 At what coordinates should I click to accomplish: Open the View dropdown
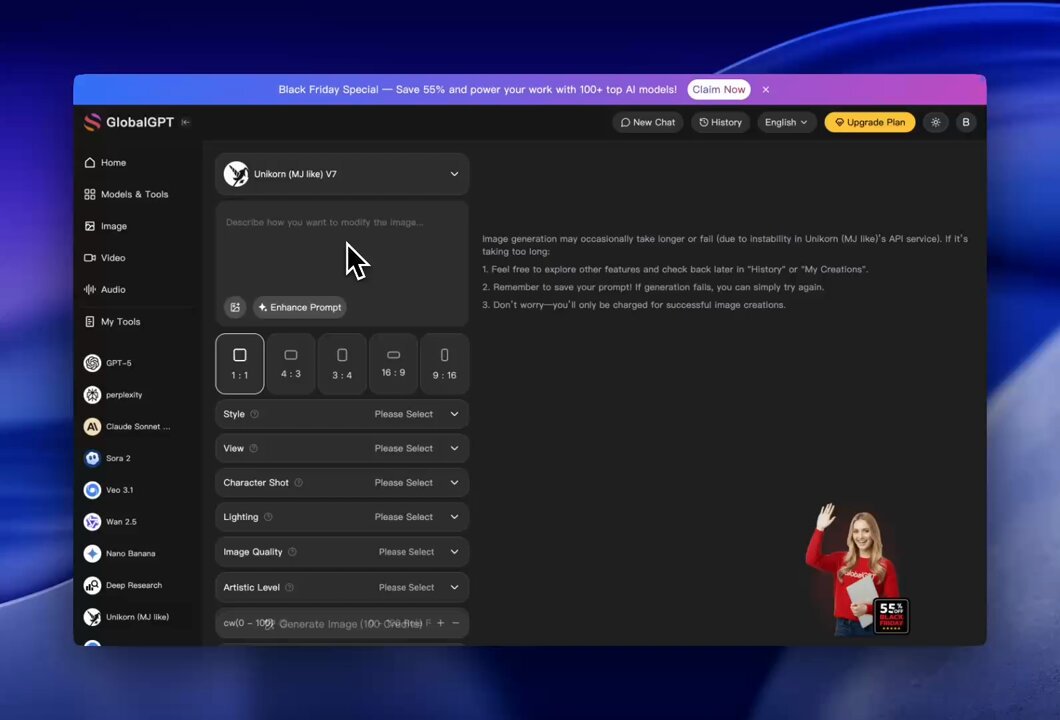[x=342, y=448]
